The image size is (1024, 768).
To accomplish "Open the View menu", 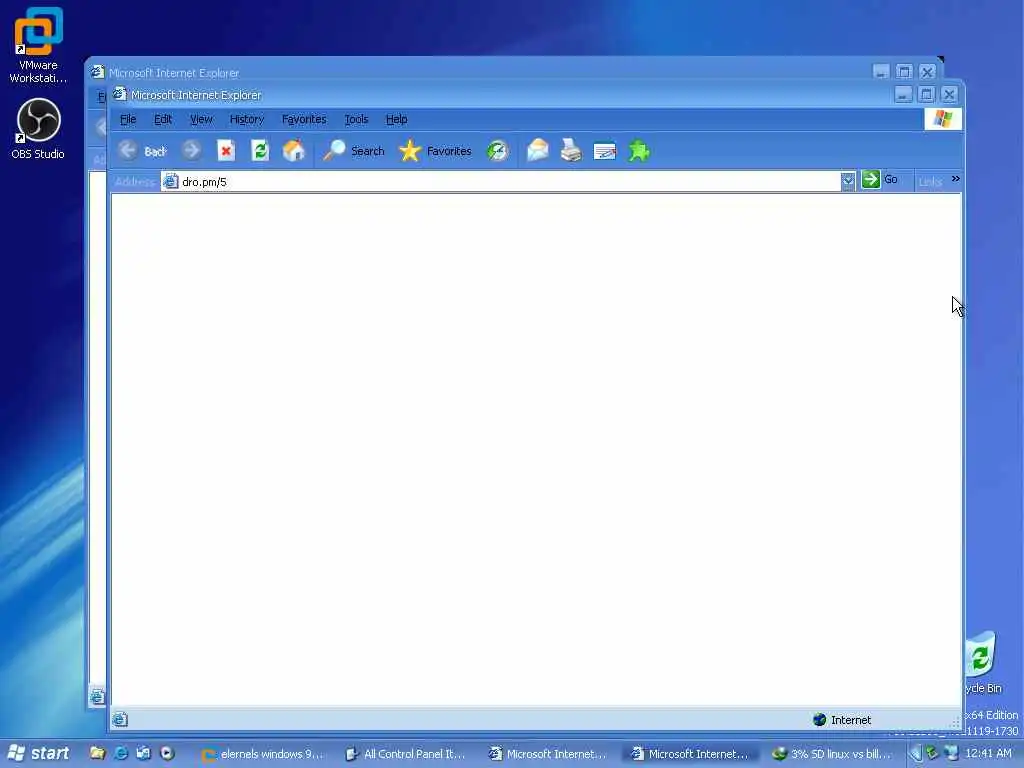I will [x=201, y=120].
